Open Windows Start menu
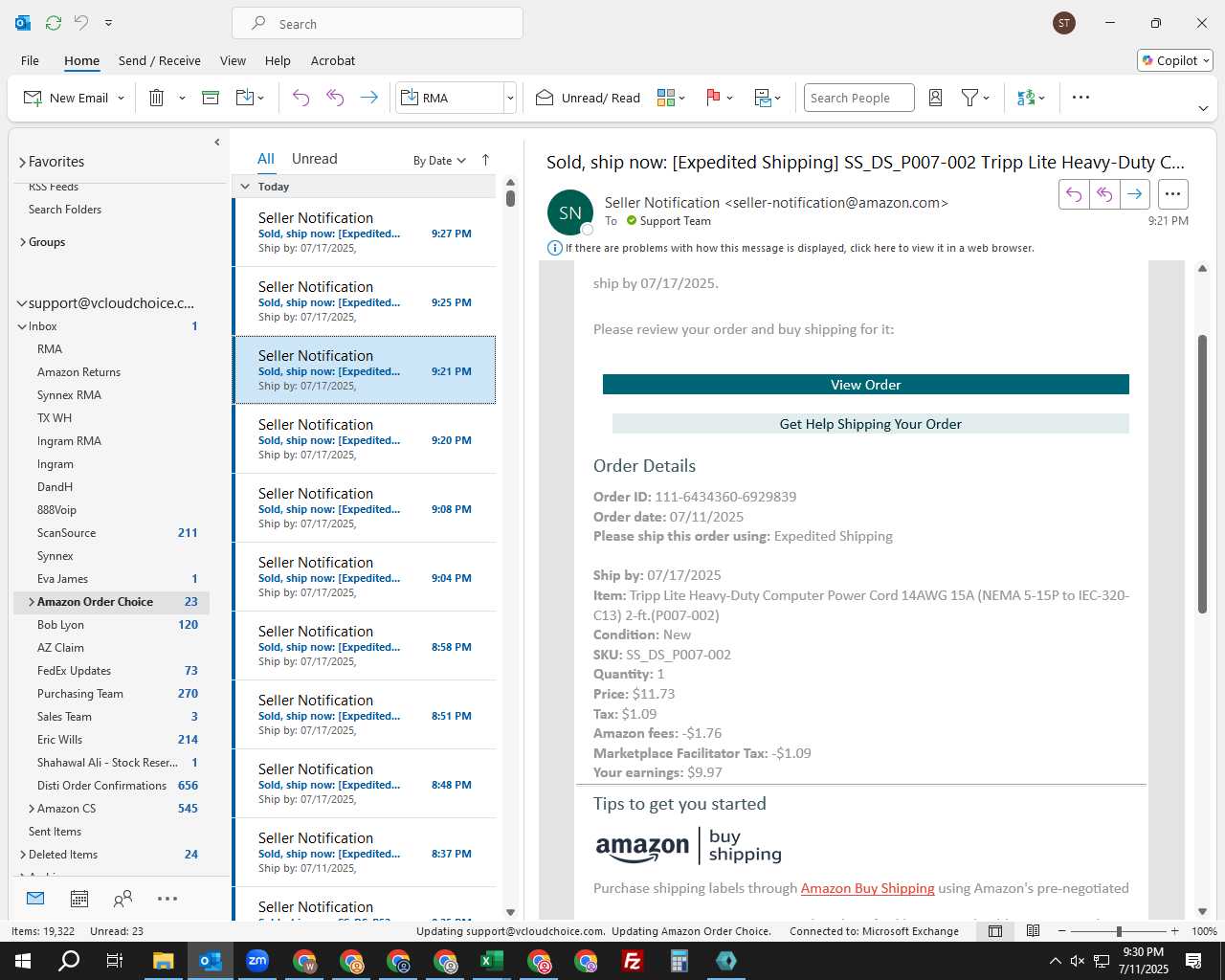Viewport: 1225px width, 980px height. tap(23, 961)
